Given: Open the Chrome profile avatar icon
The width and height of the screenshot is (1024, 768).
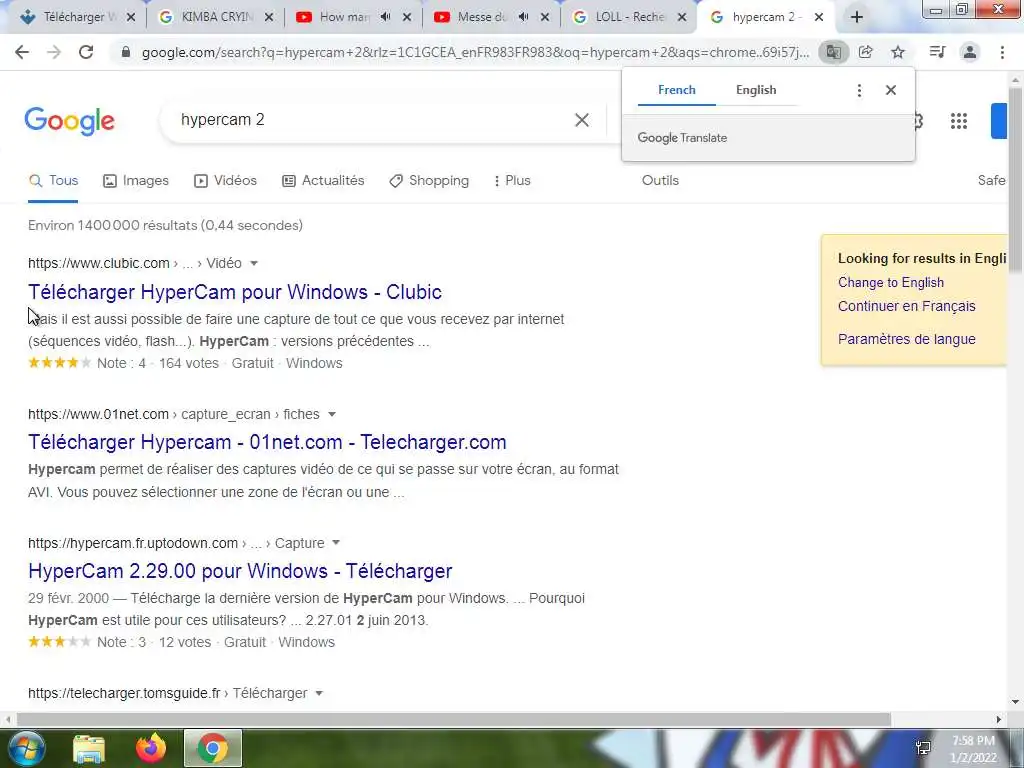Looking at the screenshot, I should pyautogui.click(x=970, y=52).
